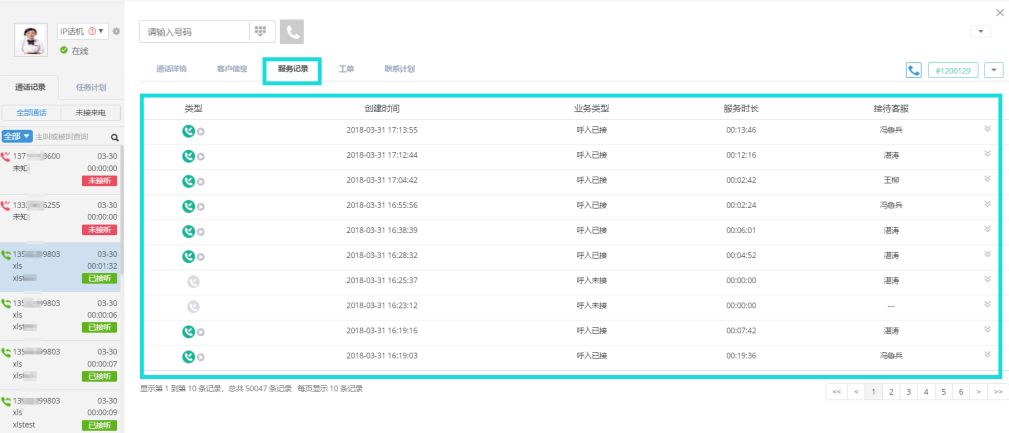Select the 通话记录 sidebar tab

click(x=30, y=88)
